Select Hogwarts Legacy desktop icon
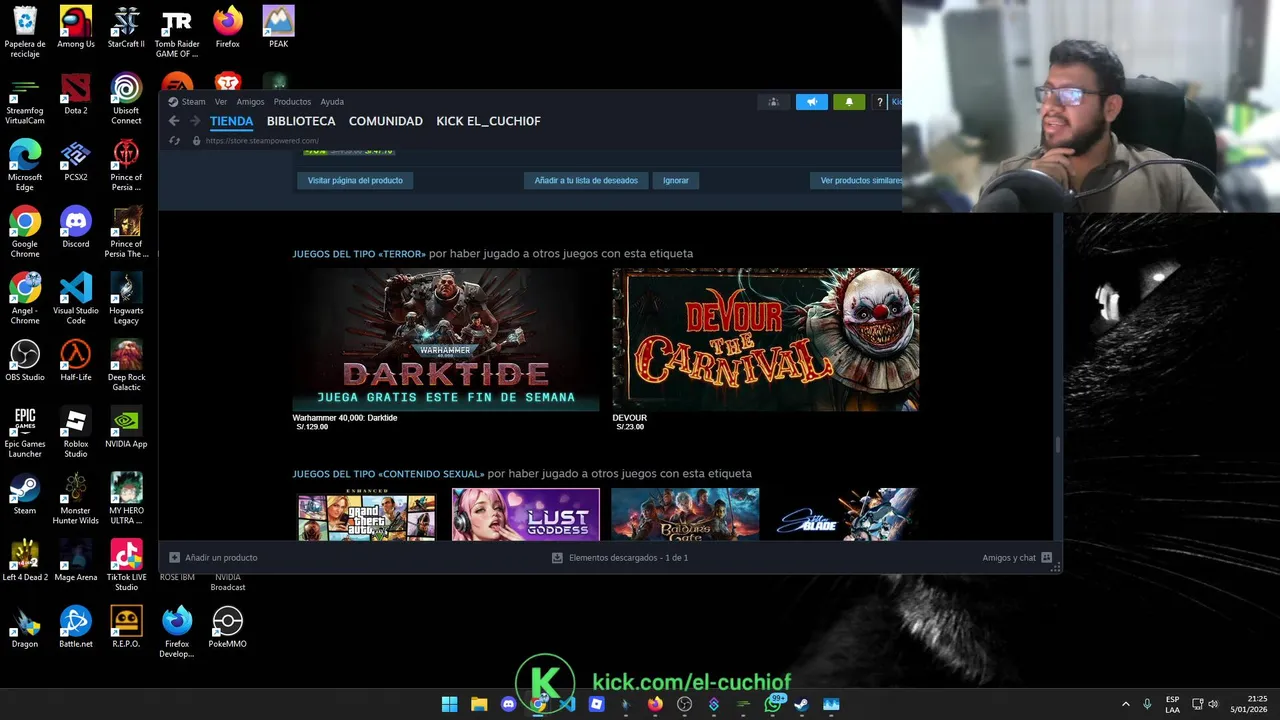This screenshot has height=720, width=1280. [x=126, y=299]
